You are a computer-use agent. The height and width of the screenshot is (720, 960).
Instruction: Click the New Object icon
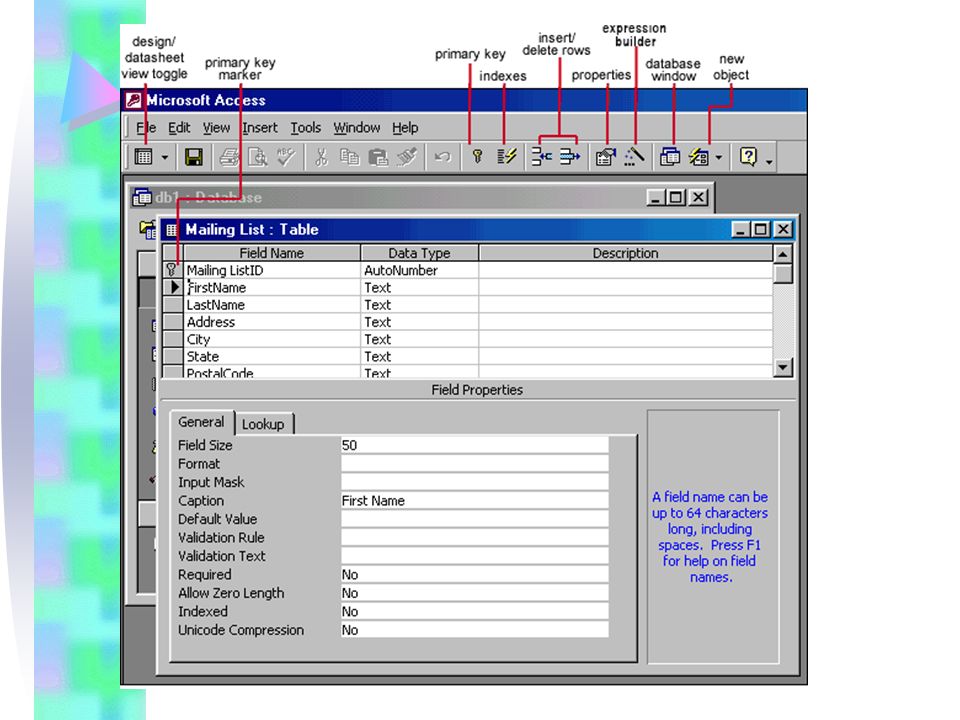point(699,157)
